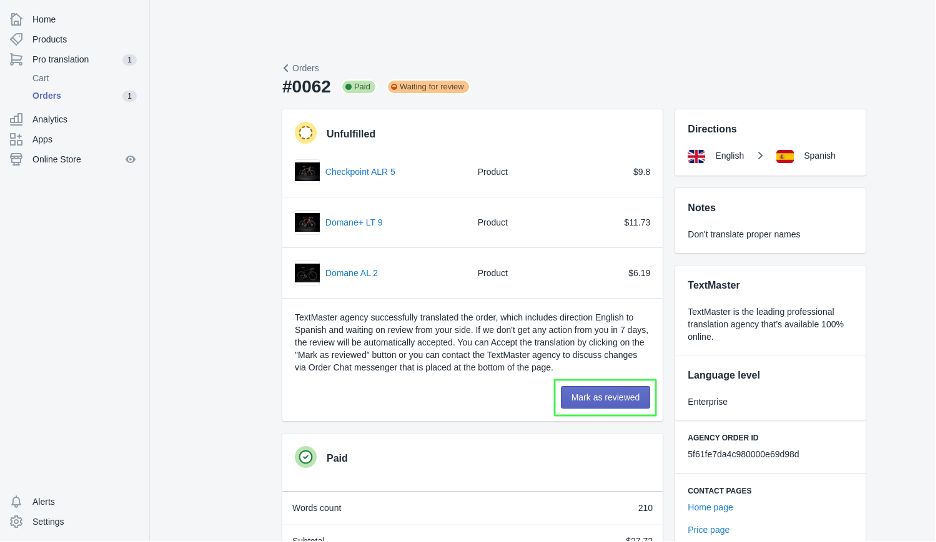Screen dimensions: 936x542
Task: Click the Products tag icon
Action: click(16, 39)
